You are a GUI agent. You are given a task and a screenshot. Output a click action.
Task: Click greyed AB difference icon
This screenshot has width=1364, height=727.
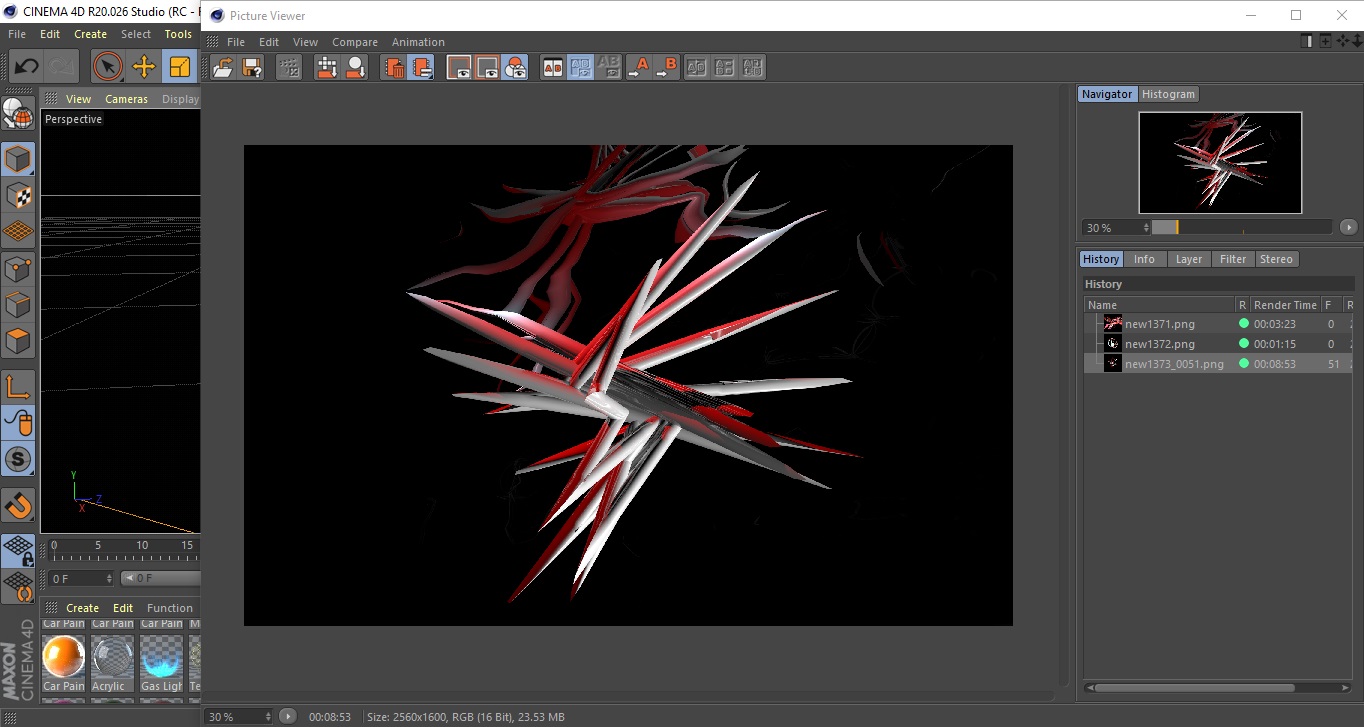coord(609,67)
